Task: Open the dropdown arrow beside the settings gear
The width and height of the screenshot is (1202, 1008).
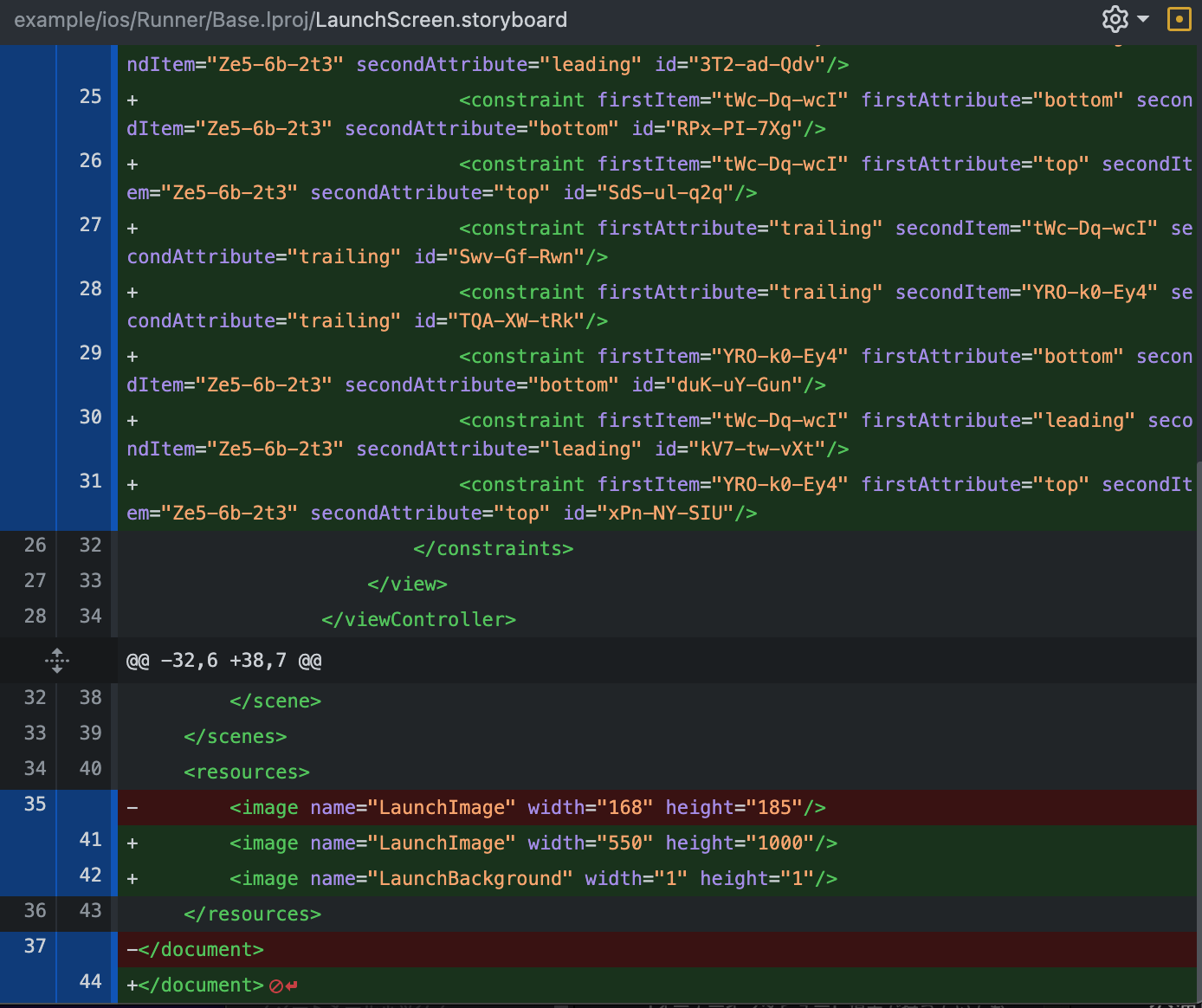Action: pyautogui.click(x=1141, y=19)
